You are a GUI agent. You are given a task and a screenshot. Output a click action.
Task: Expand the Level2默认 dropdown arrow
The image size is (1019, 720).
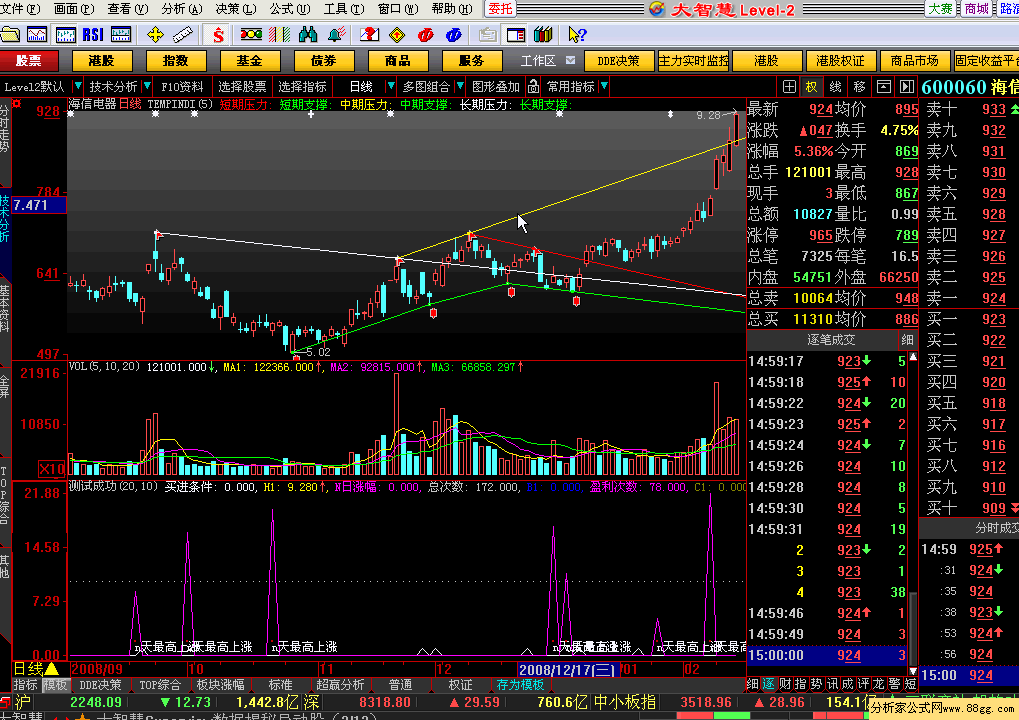77,86
